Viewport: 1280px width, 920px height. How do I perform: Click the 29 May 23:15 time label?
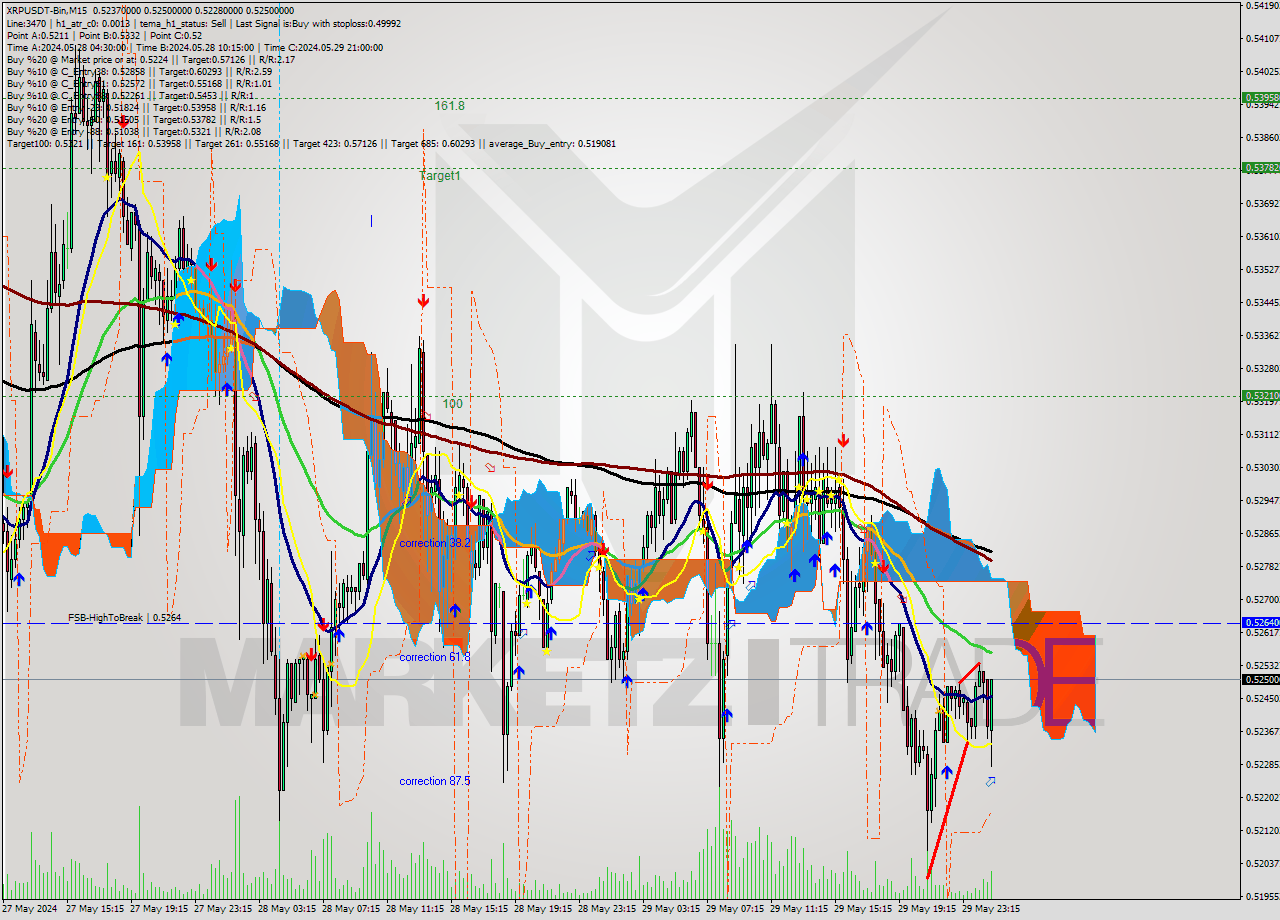[x=990, y=909]
